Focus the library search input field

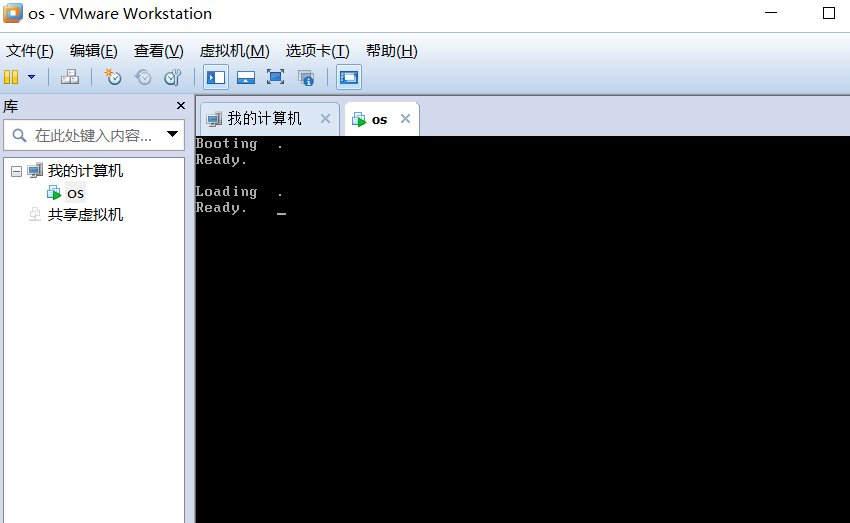click(x=93, y=135)
